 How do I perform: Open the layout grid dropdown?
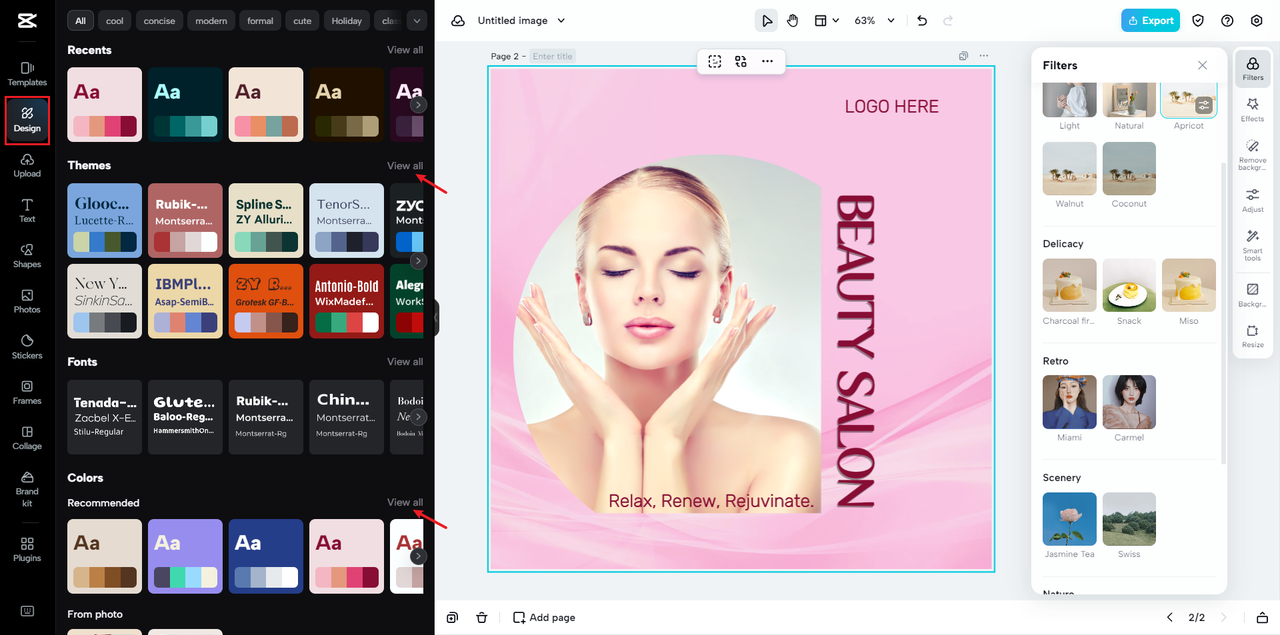(x=826, y=20)
